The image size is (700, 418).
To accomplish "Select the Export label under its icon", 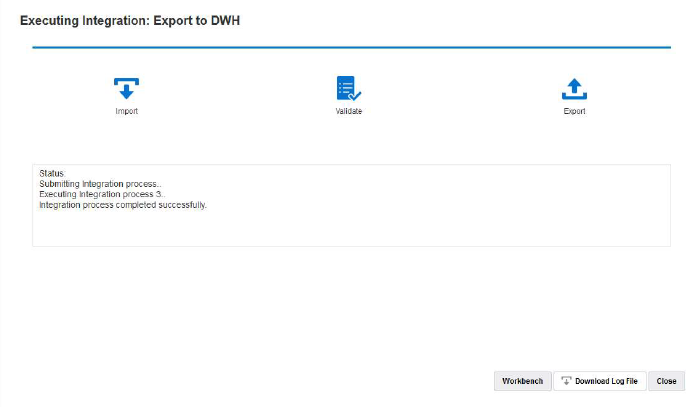I will (574, 111).
